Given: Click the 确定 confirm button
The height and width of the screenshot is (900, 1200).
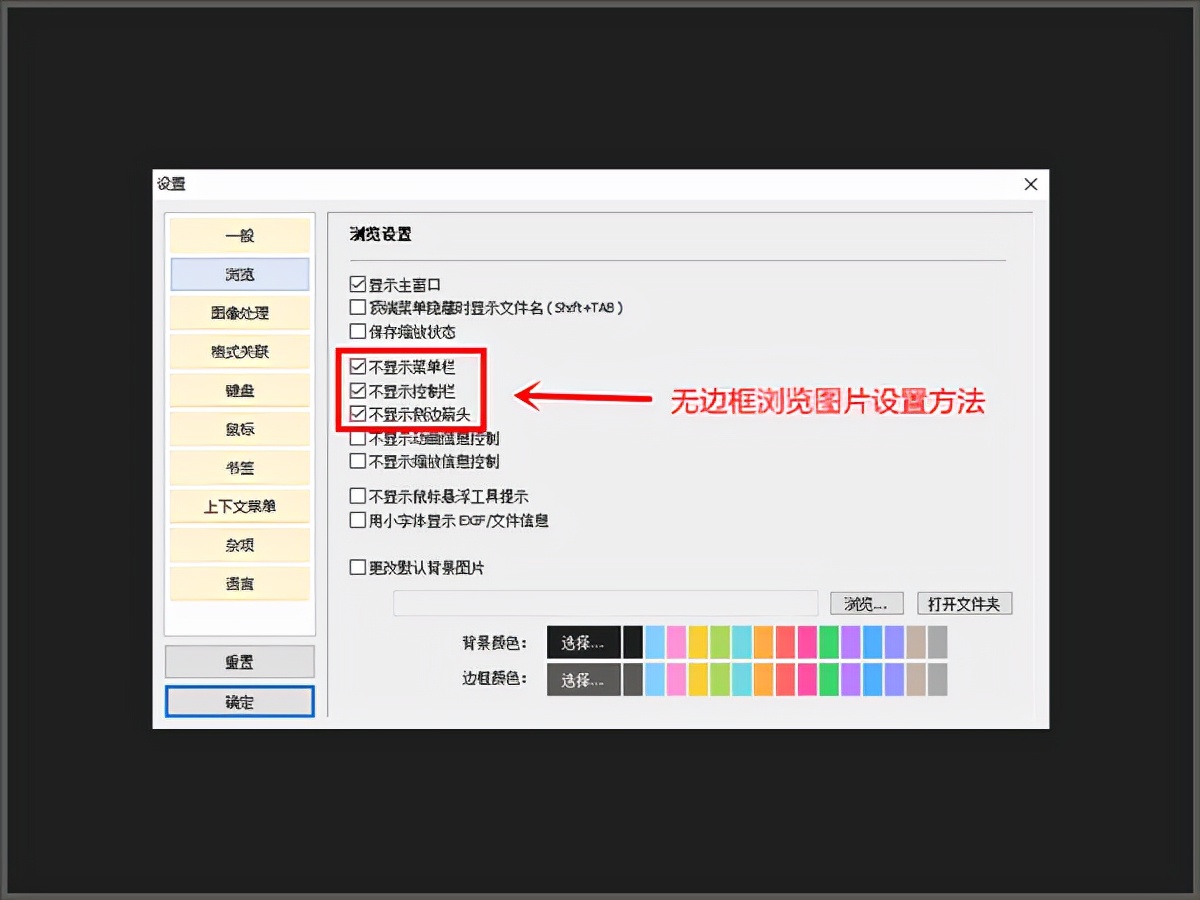Looking at the screenshot, I should (x=239, y=701).
